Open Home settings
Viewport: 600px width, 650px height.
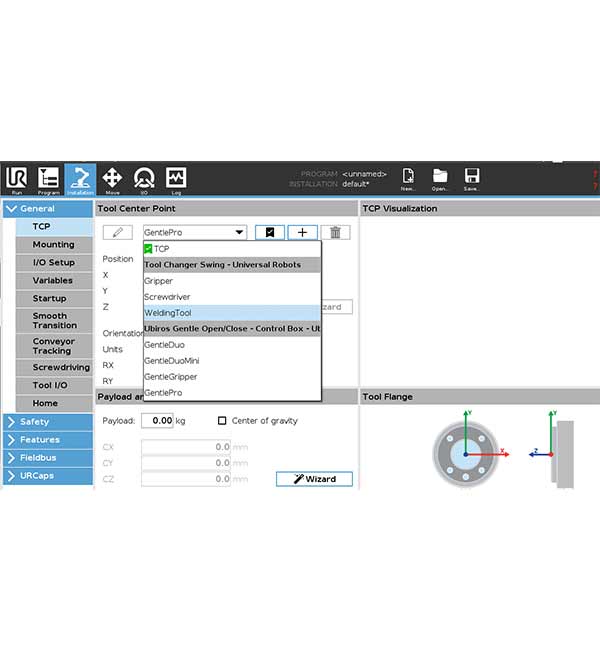(54, 403)
